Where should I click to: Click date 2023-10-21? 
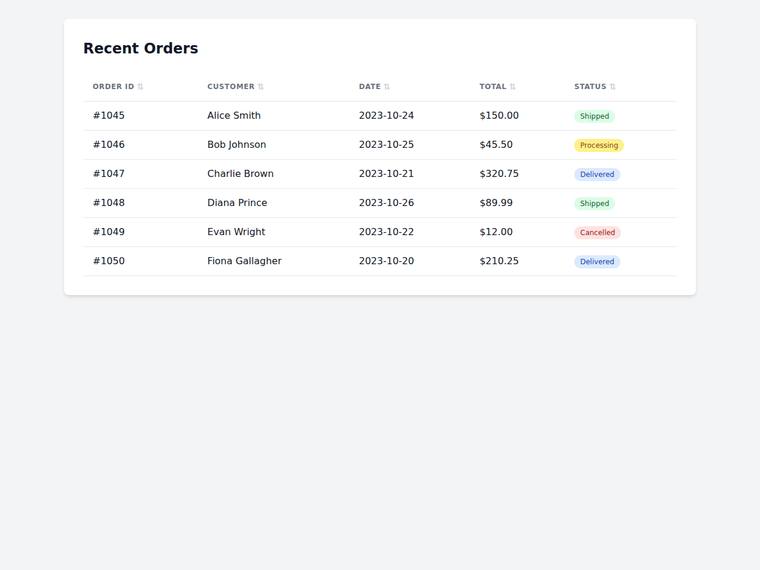tap(386, 174)
